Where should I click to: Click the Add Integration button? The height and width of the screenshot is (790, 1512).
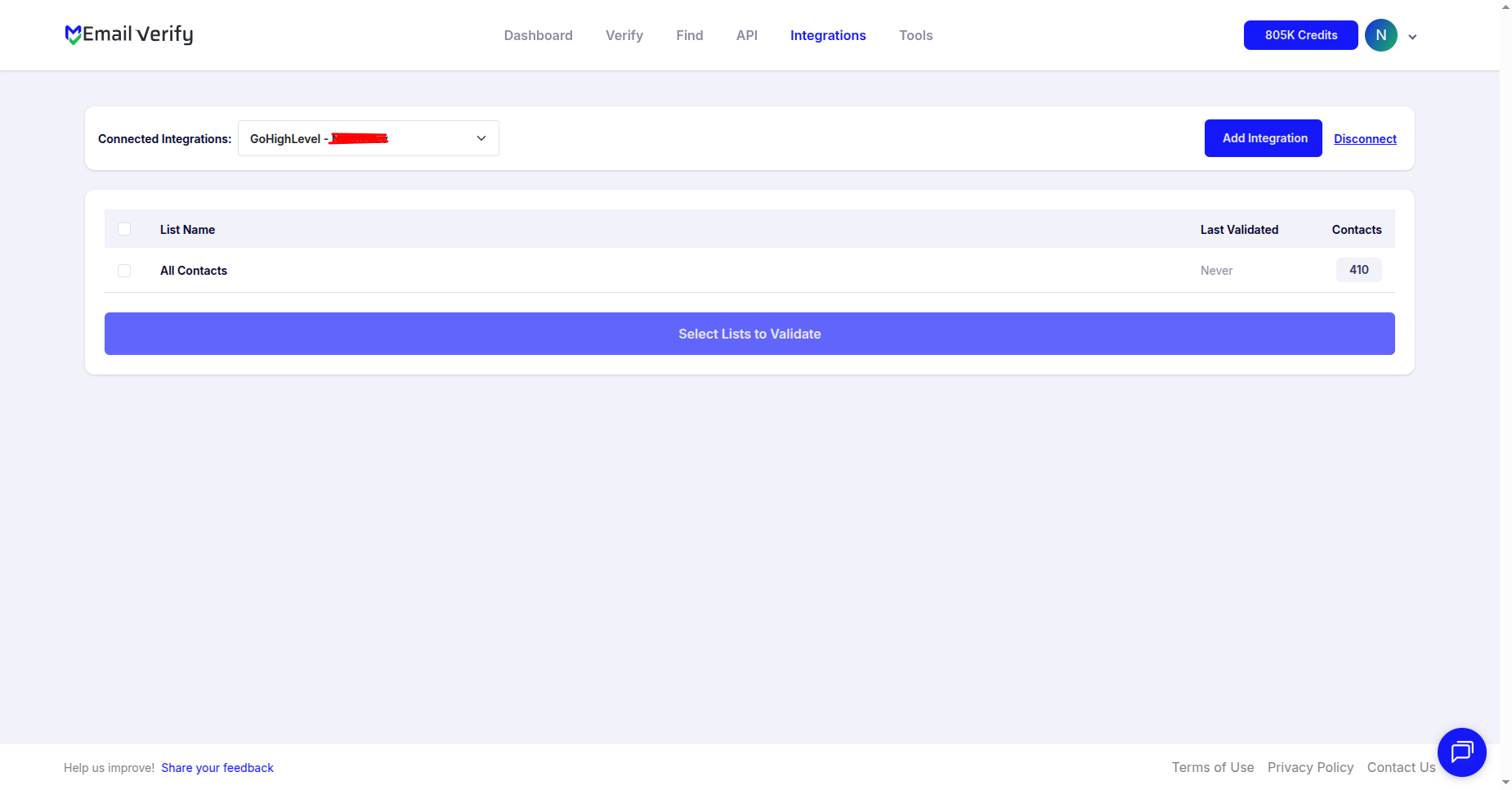pos(1264,138)
